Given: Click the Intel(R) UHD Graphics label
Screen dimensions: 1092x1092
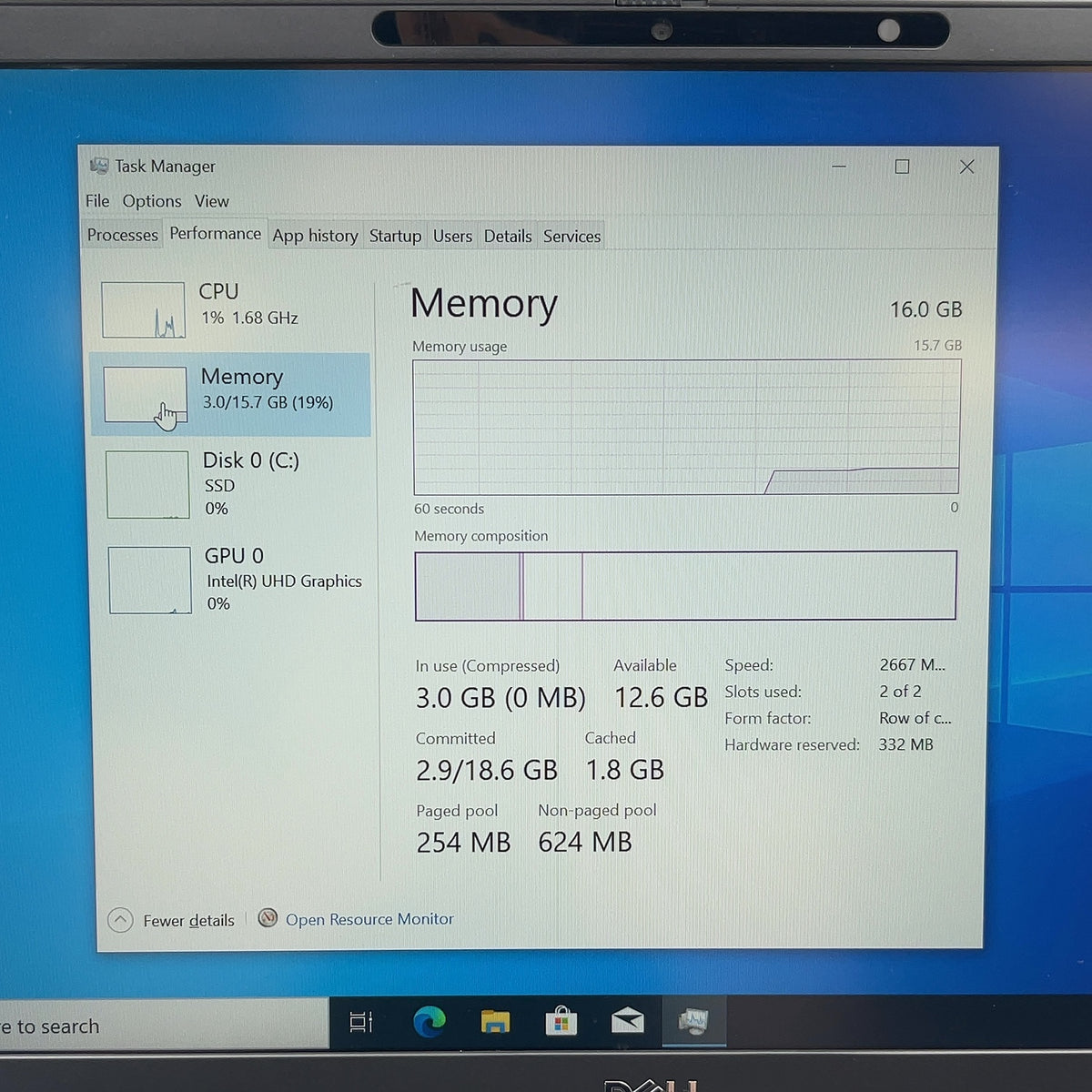Looking at the screenshot, I should (284, 581).
